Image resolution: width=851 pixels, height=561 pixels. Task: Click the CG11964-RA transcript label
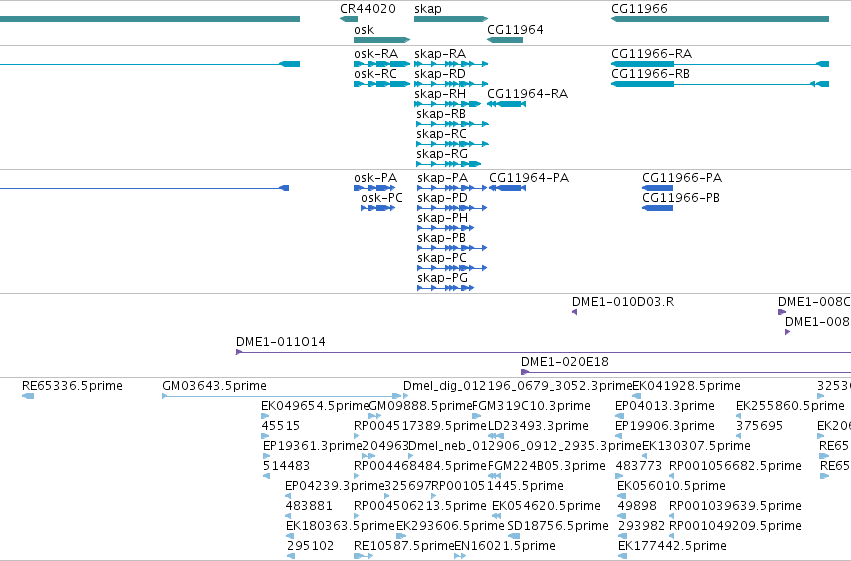pyautogui.click(x=528, y=94)
